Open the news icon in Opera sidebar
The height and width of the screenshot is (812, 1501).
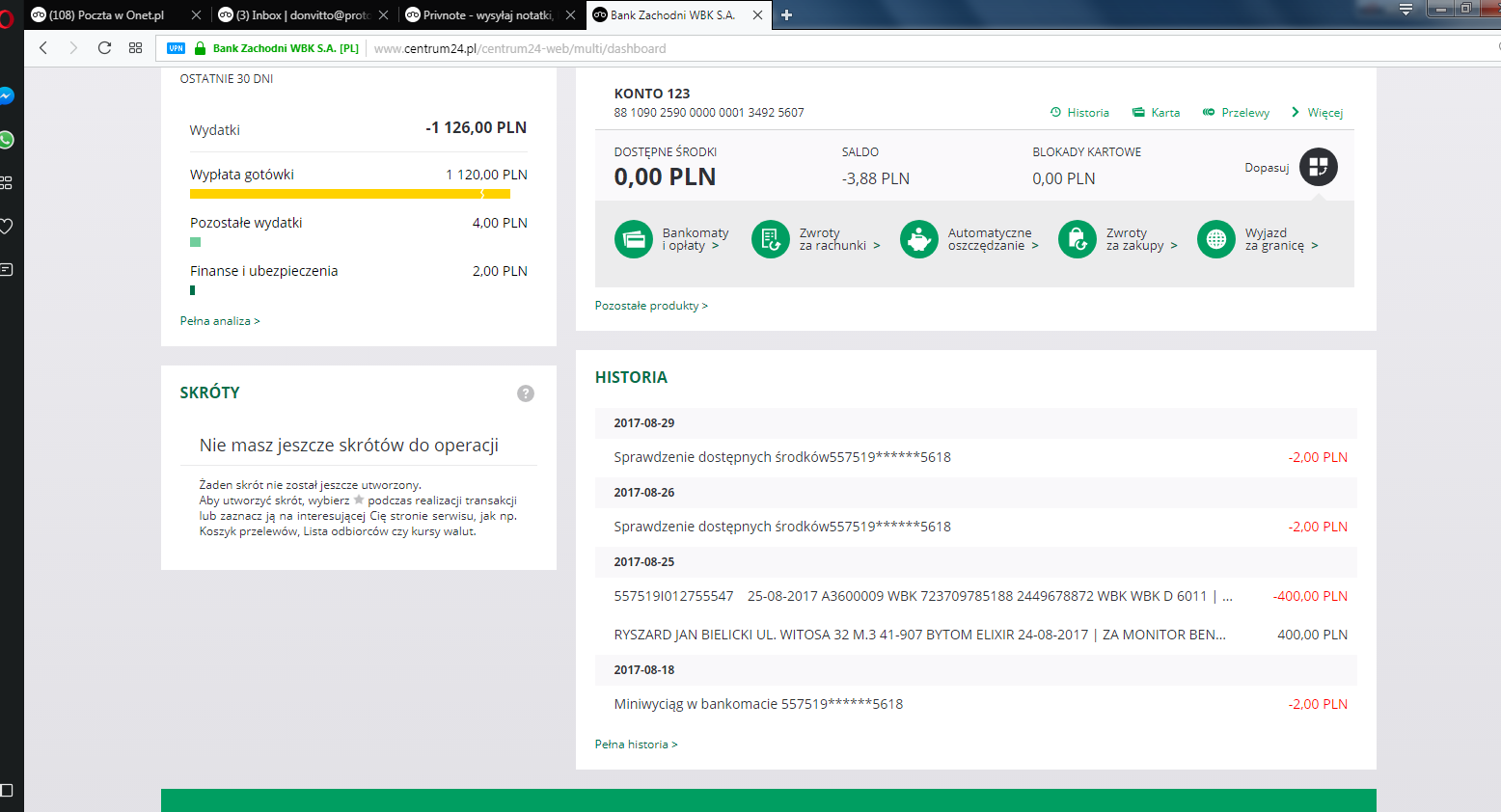[x=6, y=269]
